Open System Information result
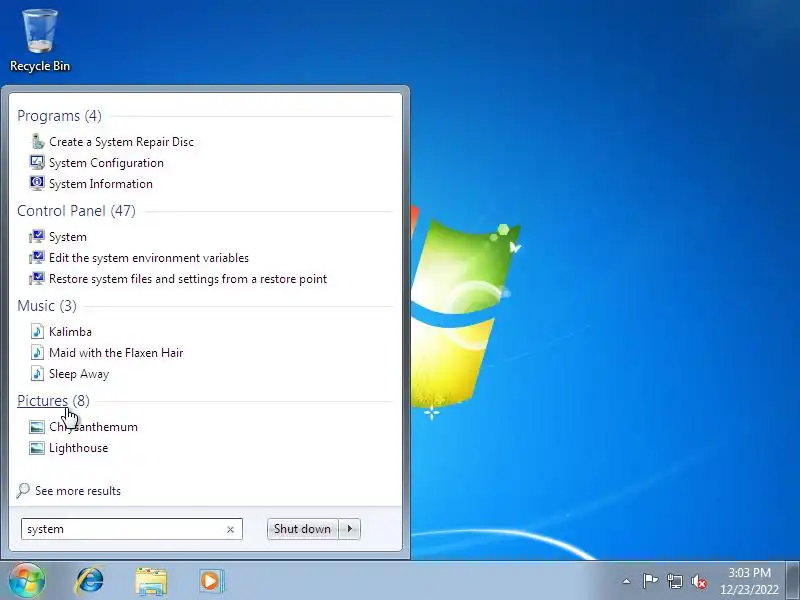This screenshot has width=800, height=600. (101, 183)
